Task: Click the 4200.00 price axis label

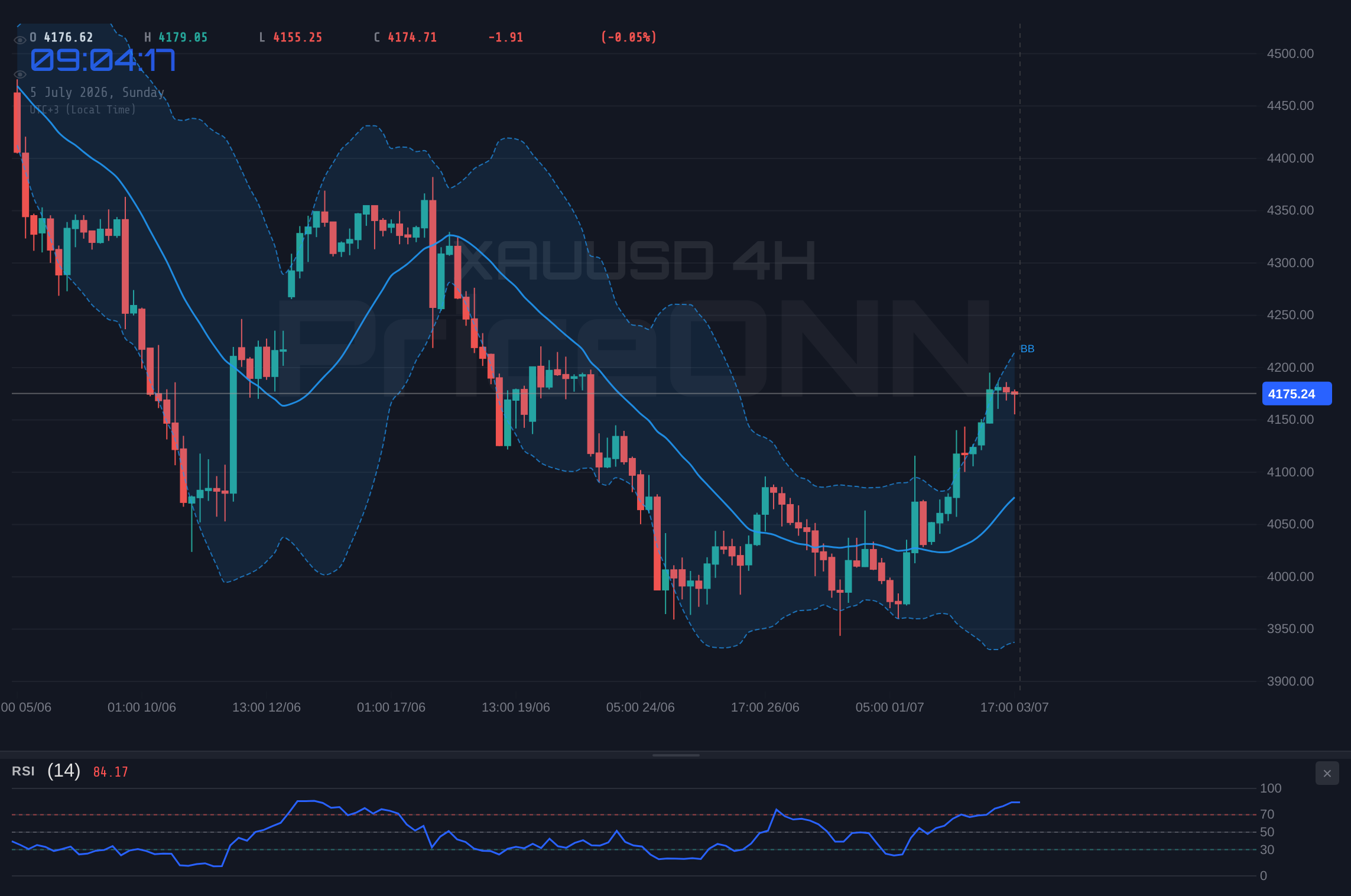Action: click(x=1290, y=368)
